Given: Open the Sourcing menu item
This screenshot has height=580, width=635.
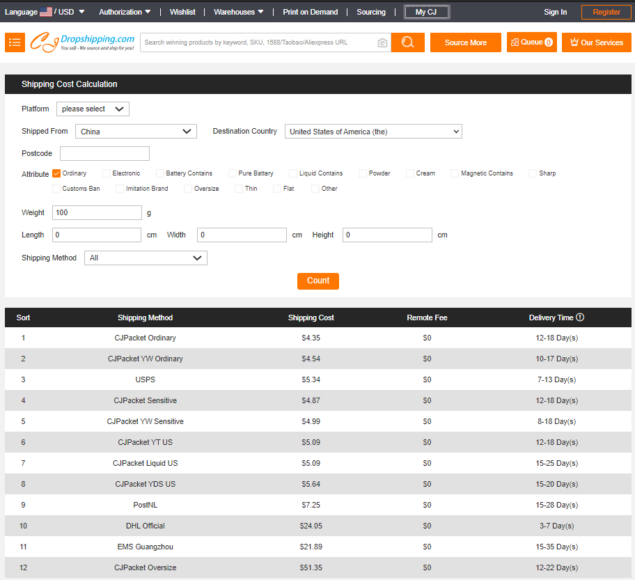Looking at the screenshot, I should point(371,12).
